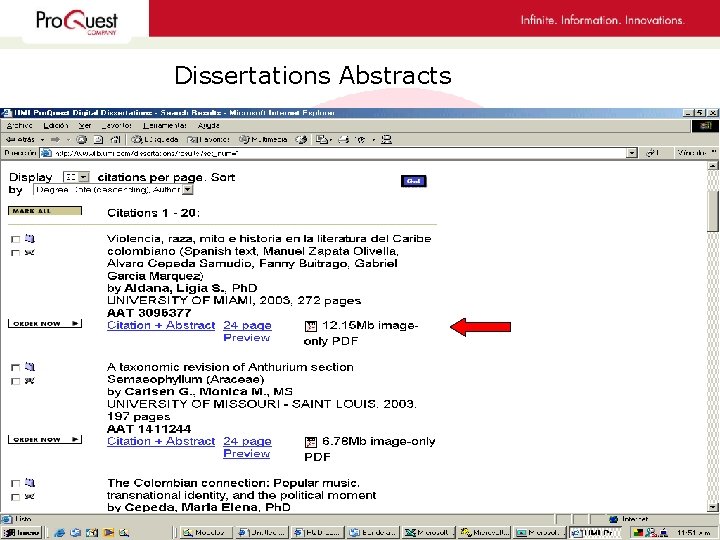This screenshot has width=720, height=540.
Task: Click the PDF icon beside 6.78Mb image-only PDF
Action: pos(311,442)
